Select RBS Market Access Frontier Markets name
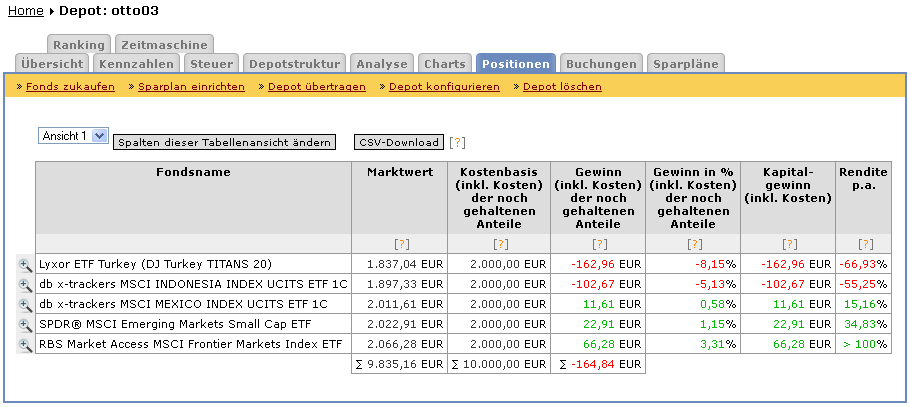 [x=190, y=344]
